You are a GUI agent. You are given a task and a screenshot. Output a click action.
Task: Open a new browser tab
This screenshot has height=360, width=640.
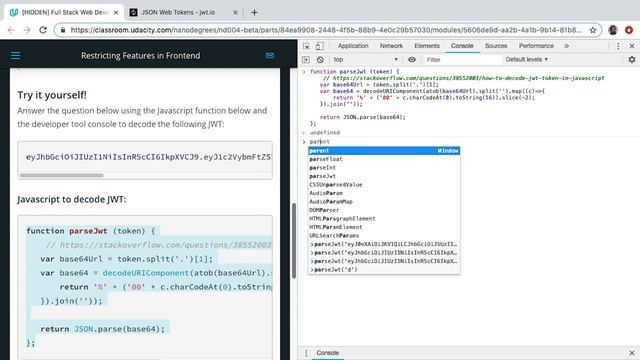[x=254, y=12]
